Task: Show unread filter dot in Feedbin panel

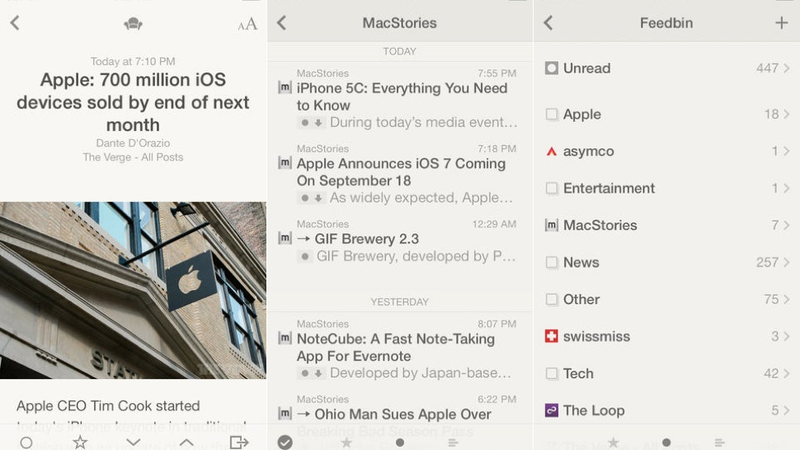Action: [666, 442]
